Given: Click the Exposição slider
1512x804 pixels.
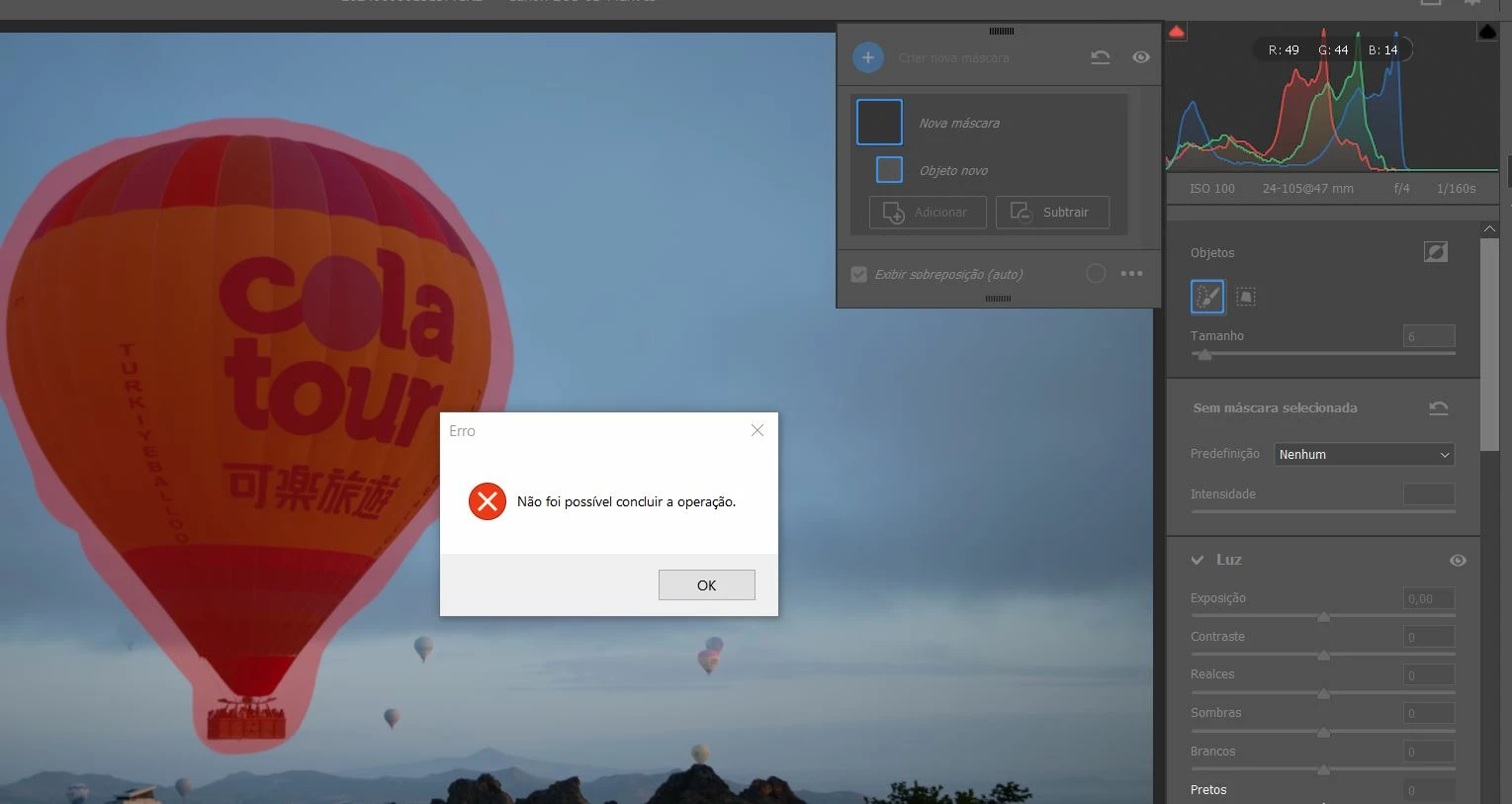Looking at the screenshot, I should pyautogui.click(x=1323, y=616).
